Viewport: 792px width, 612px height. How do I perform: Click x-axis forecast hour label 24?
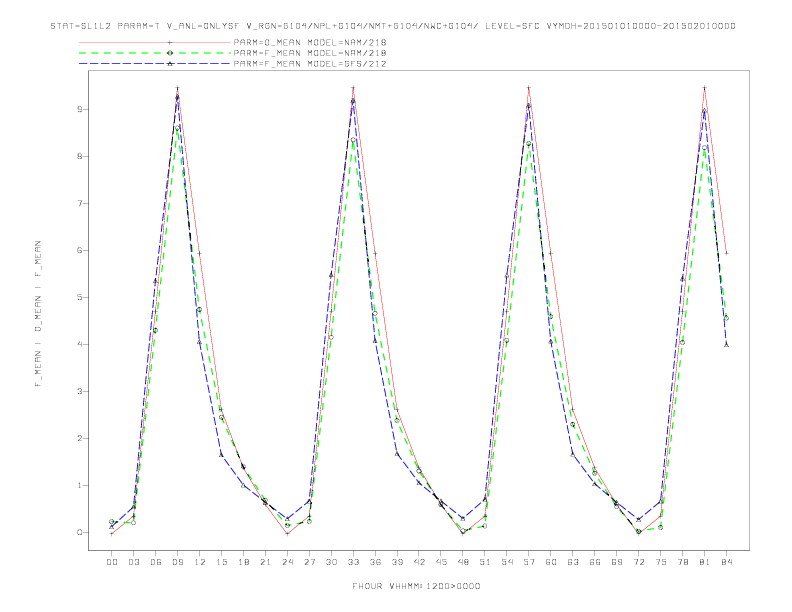pyautogui.click(x=287, y=562)
